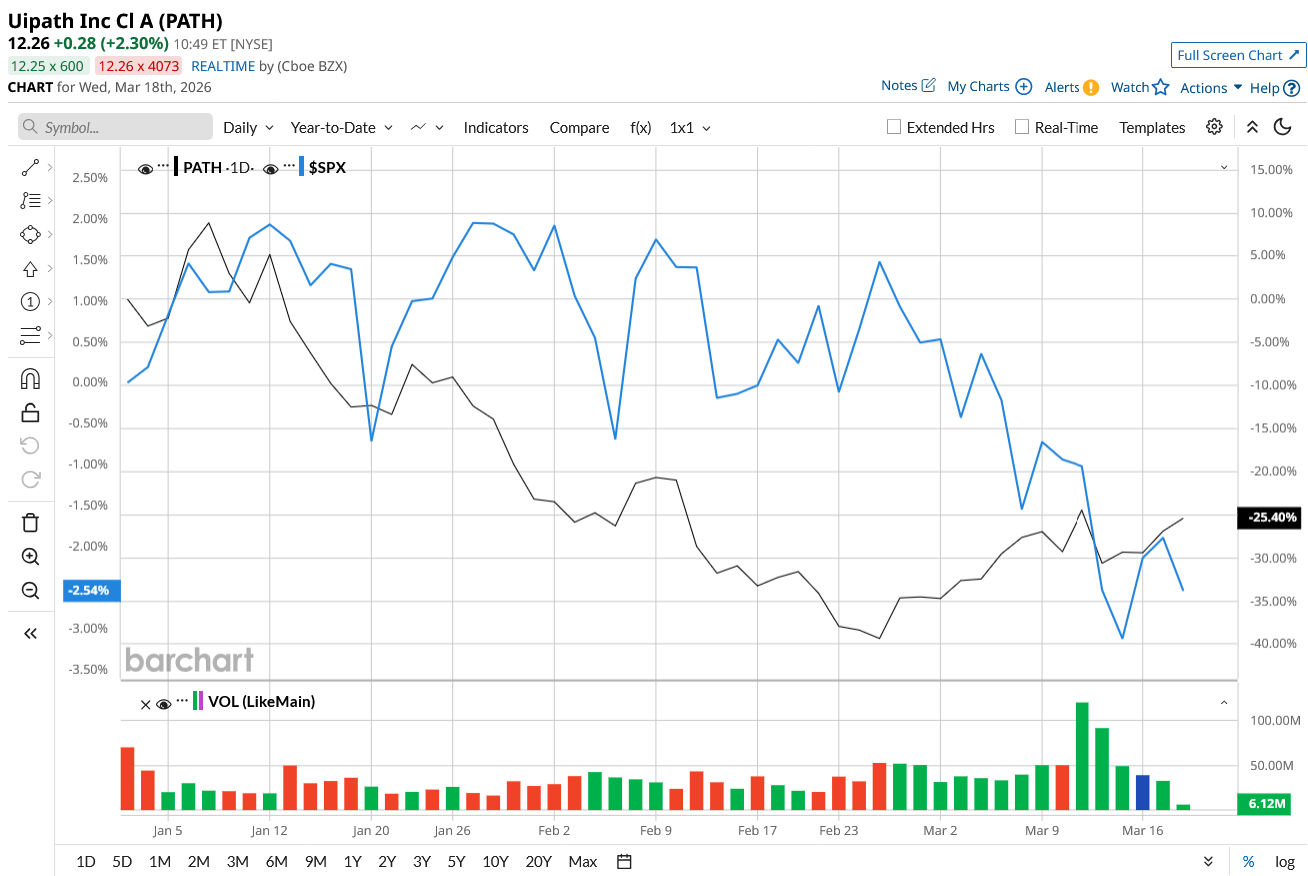Open the Actions dropdown menu
Image resolution: width=1308 pixels, height=876 pixels.
(x=1211, y=87)
